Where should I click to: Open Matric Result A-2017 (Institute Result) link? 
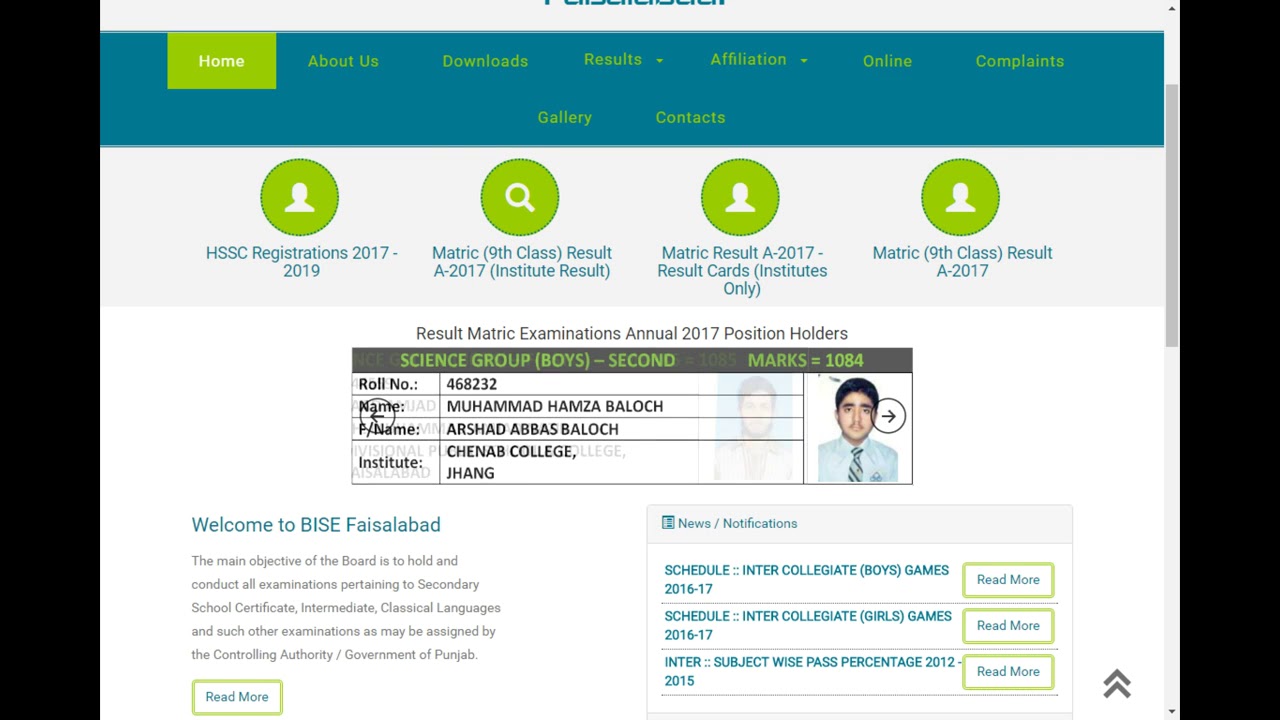click(521, 262)
